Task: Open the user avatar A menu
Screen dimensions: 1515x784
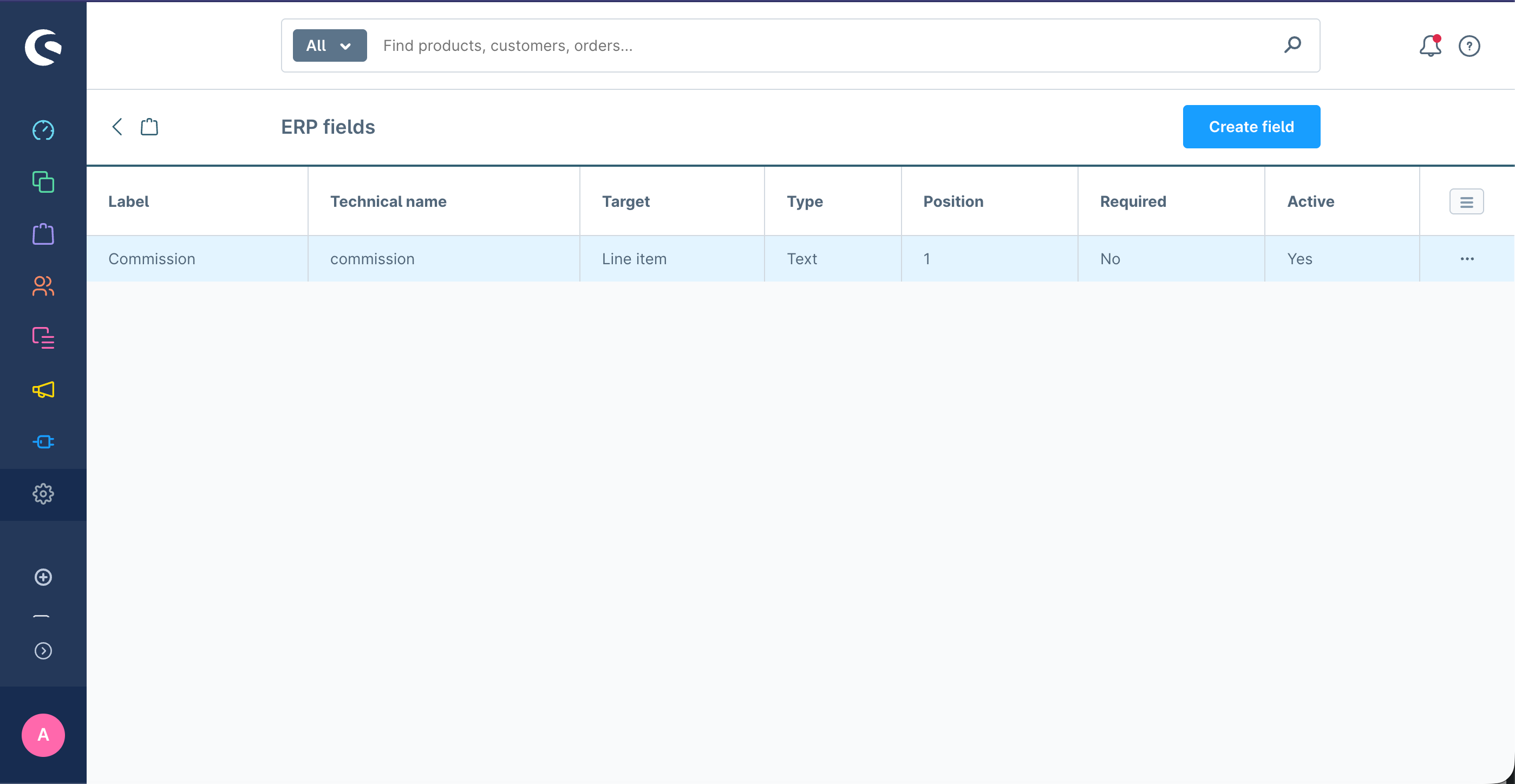Action: [x=43, y=735]
